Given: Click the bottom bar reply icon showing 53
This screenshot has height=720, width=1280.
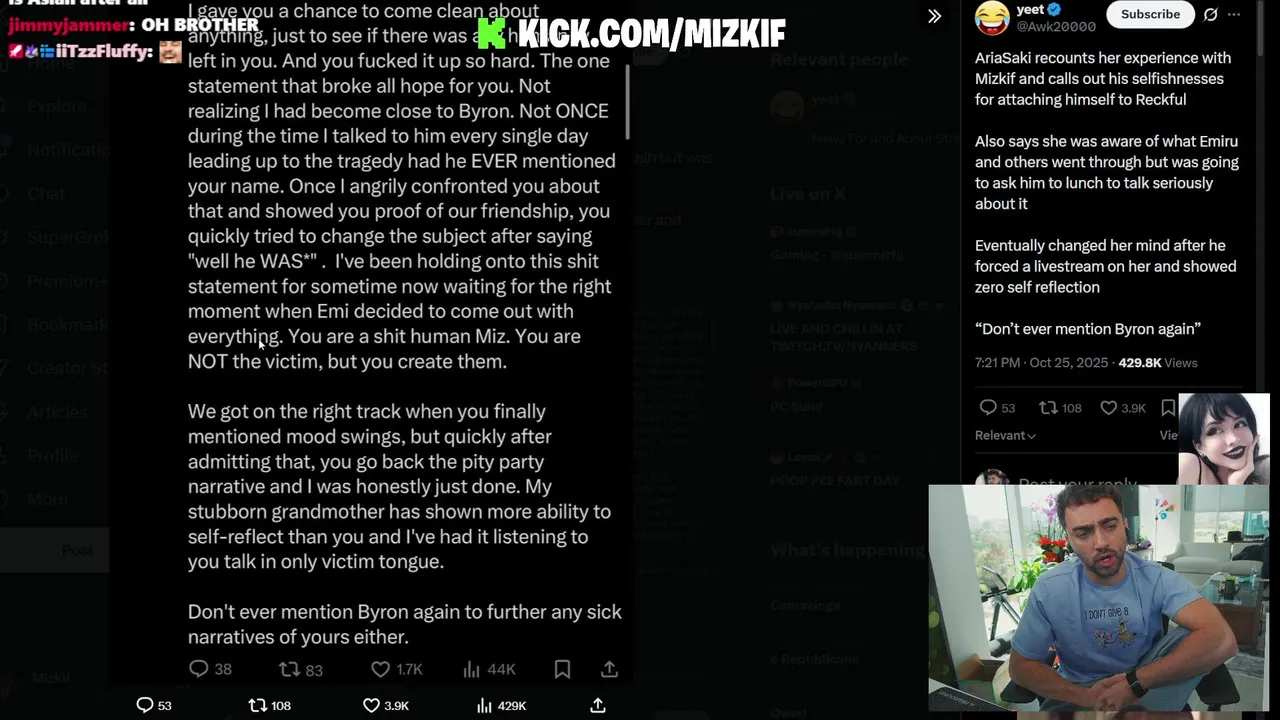Looking at the screenshot, I should tap(145, 705).
